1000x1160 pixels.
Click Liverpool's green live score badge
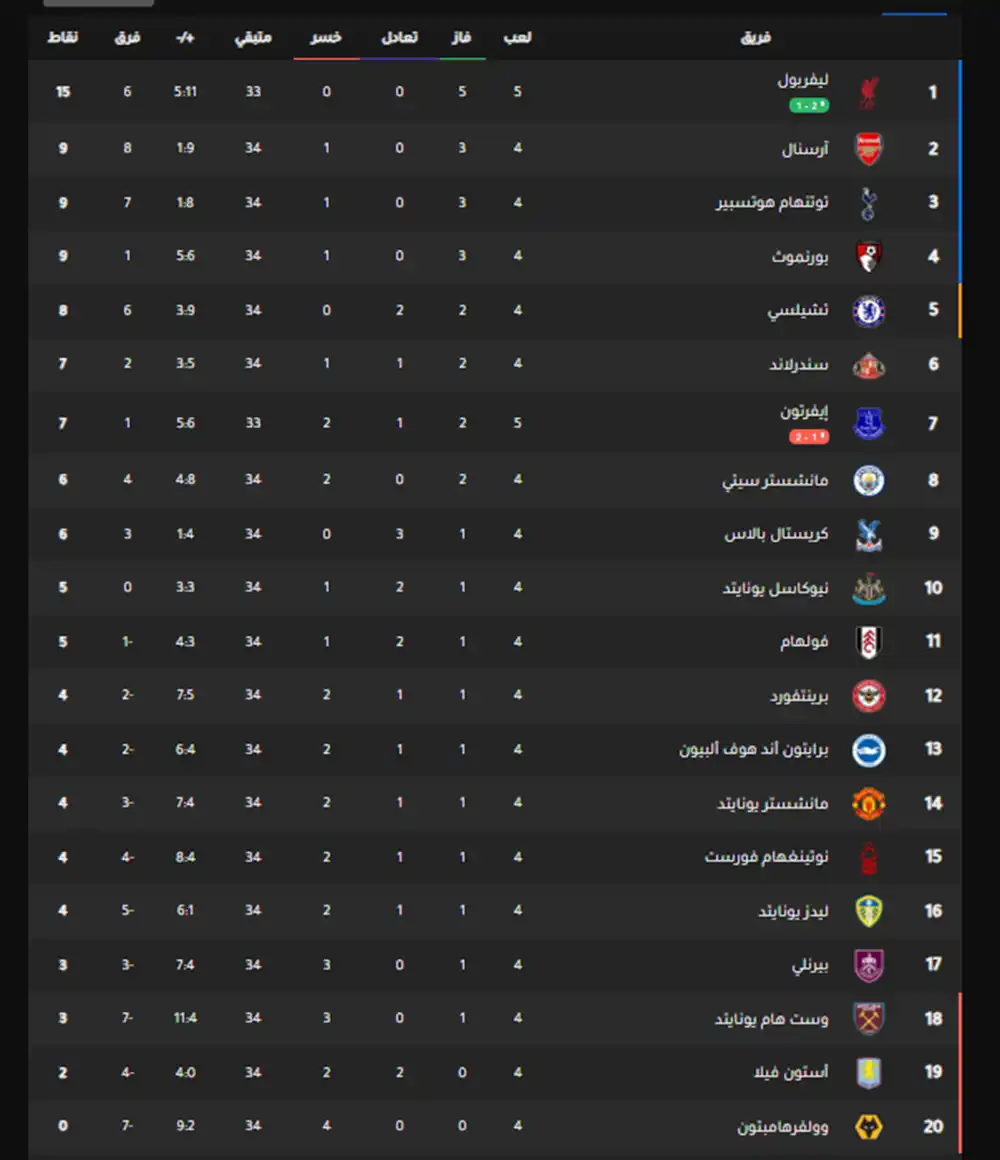pos(808,105)
